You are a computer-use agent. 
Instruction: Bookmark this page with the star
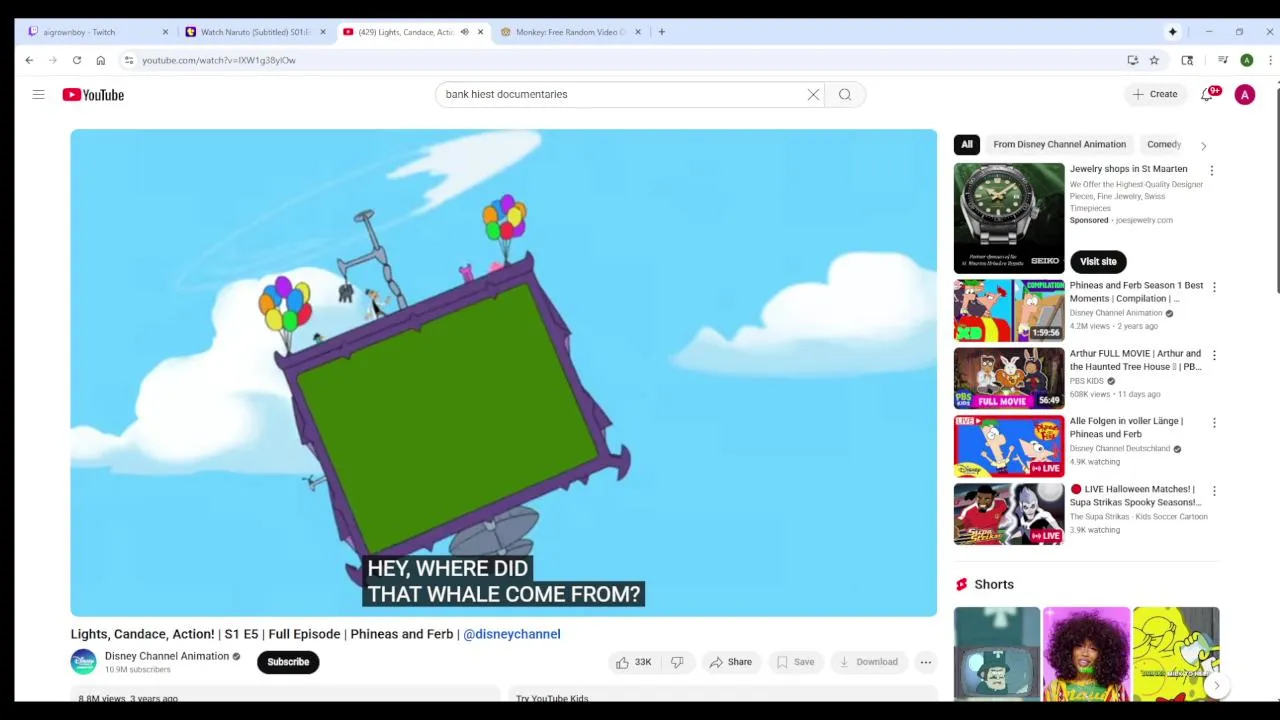[x=1154, y=60]
